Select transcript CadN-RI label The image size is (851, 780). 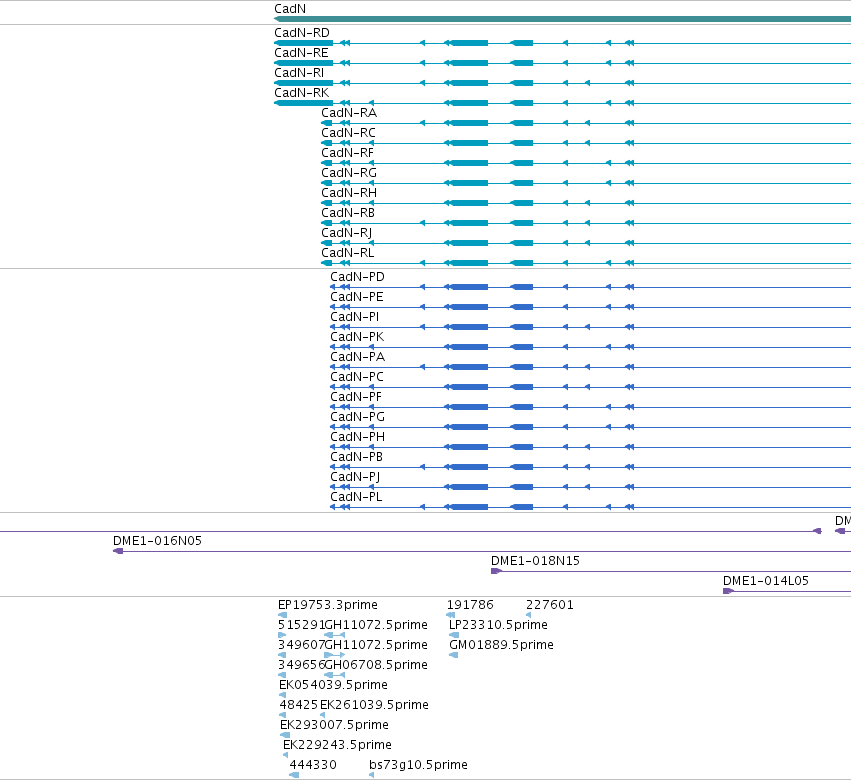[299, 73]
